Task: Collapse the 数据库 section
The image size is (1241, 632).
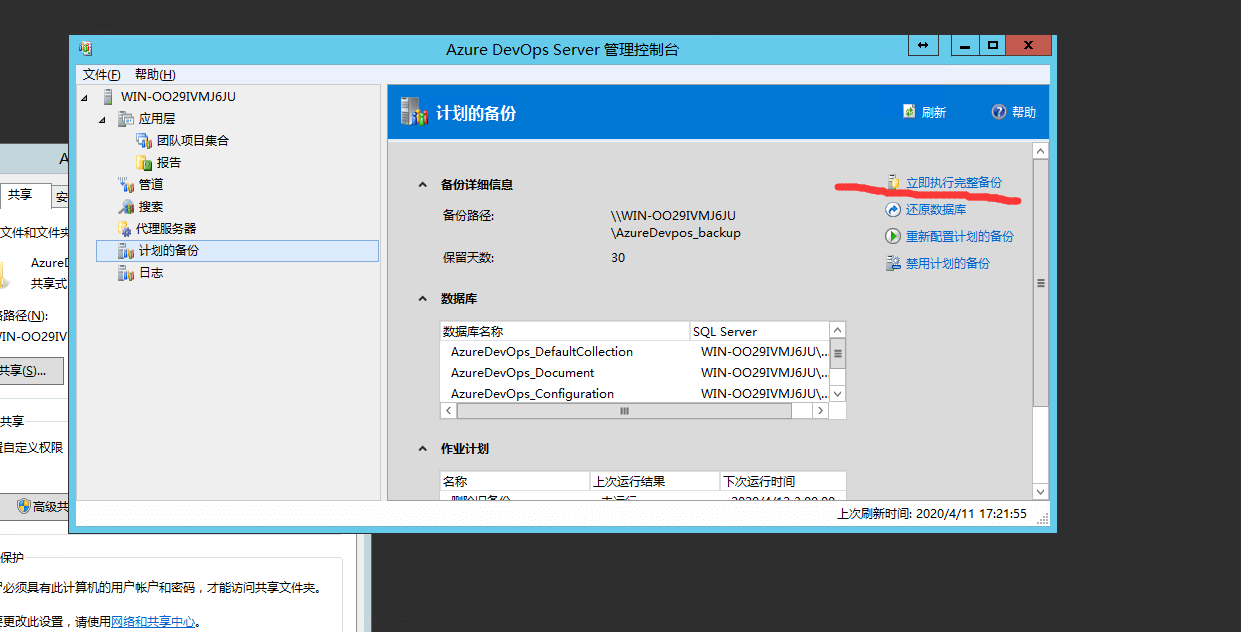Action: coord(422,299)
